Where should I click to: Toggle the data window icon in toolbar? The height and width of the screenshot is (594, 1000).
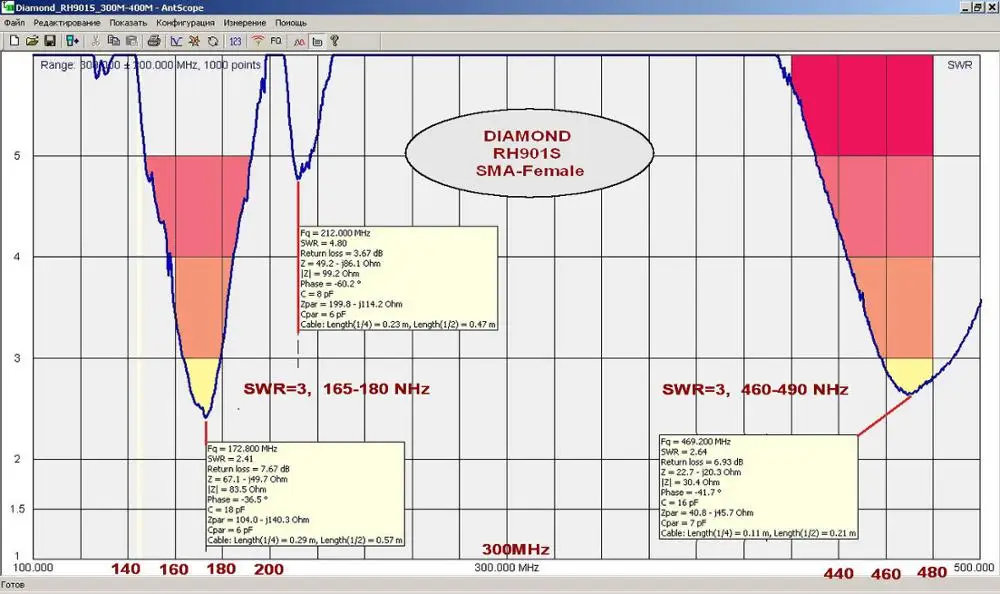(317, 41)
